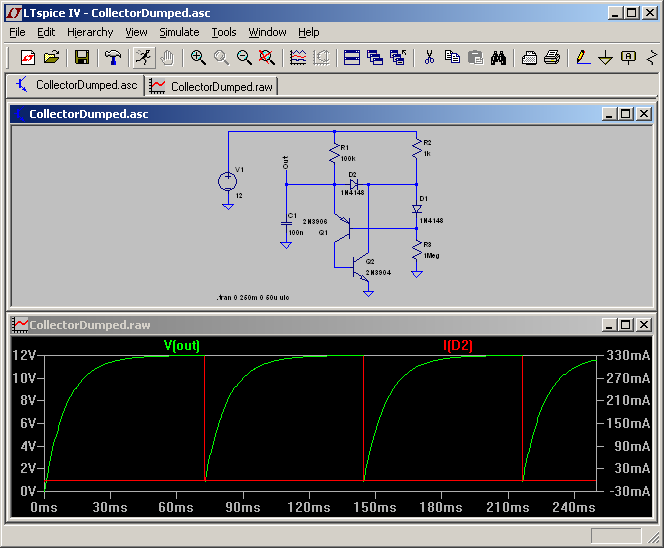
Task: Maximize the LTspice IV main window
Action: point(631,13)
